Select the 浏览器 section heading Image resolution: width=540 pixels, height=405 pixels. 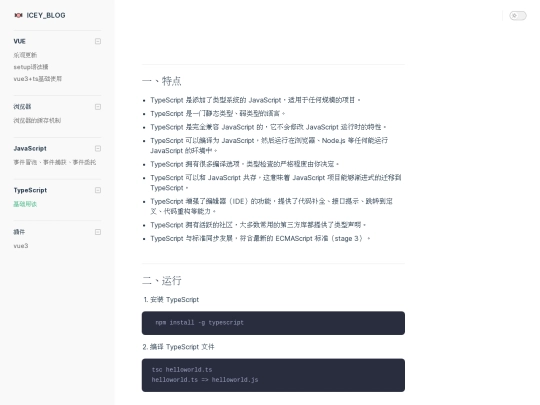(x=22, y=107)
